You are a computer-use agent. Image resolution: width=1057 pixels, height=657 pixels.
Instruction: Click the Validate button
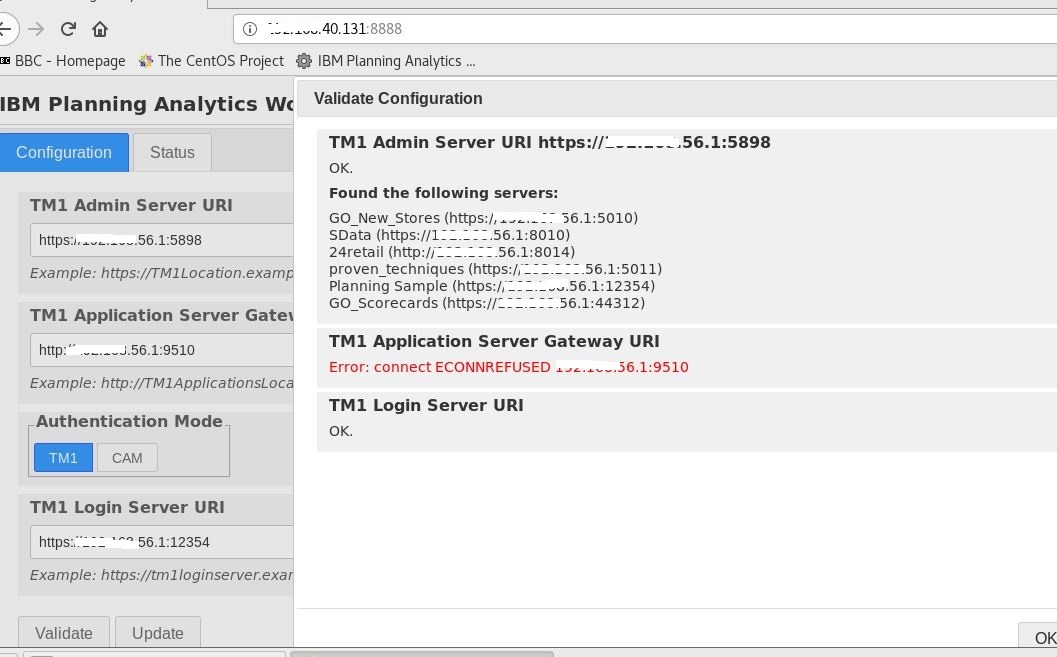[x=64, y=633]
